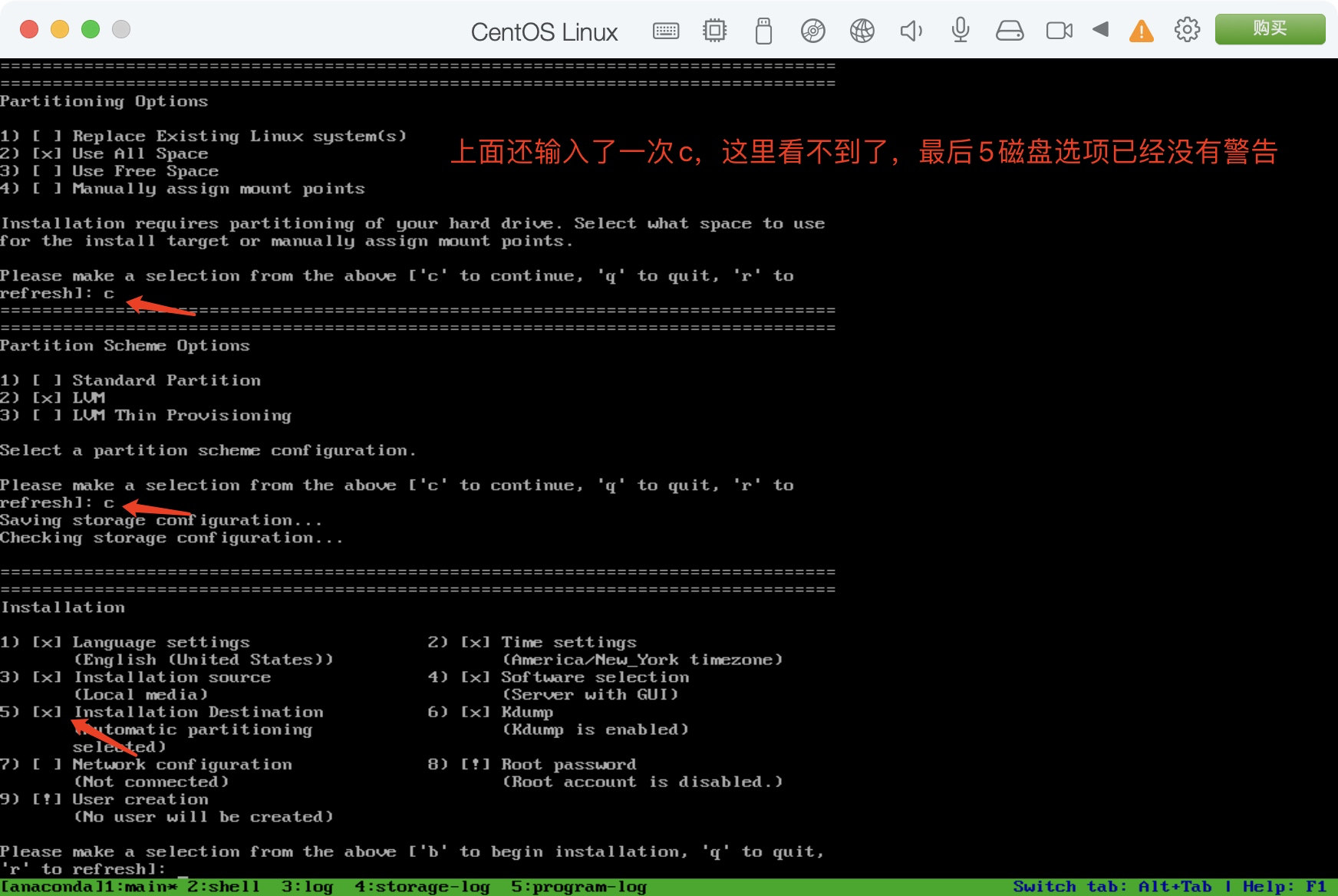Click '(English (United States))' text

[203, 660]
